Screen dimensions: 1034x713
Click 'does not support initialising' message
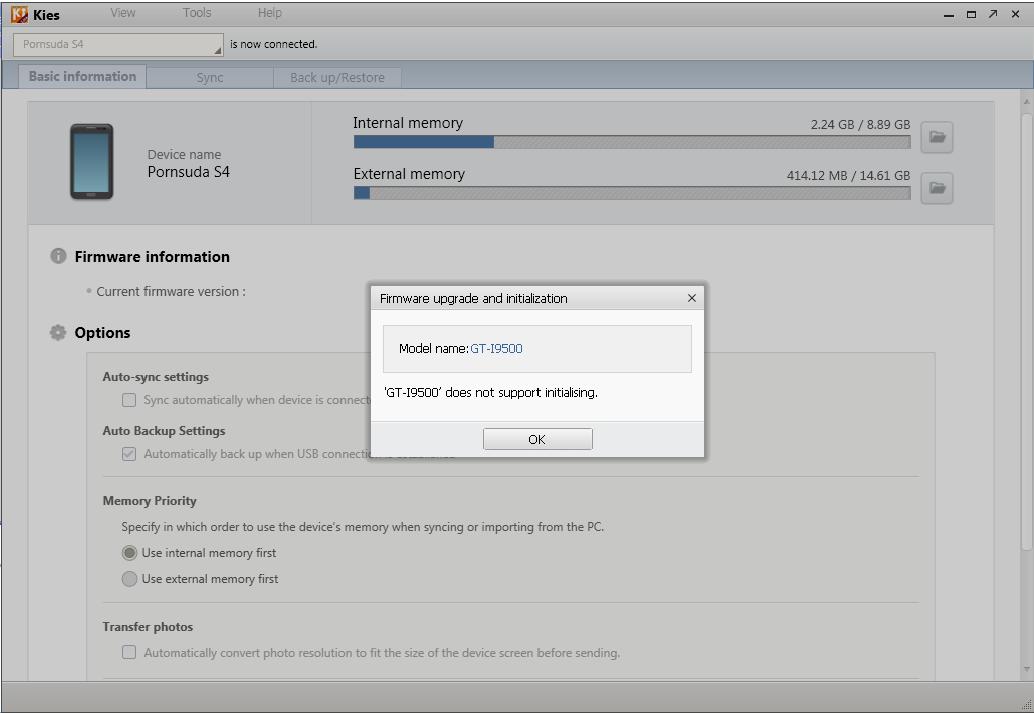[x=491, y=392]
